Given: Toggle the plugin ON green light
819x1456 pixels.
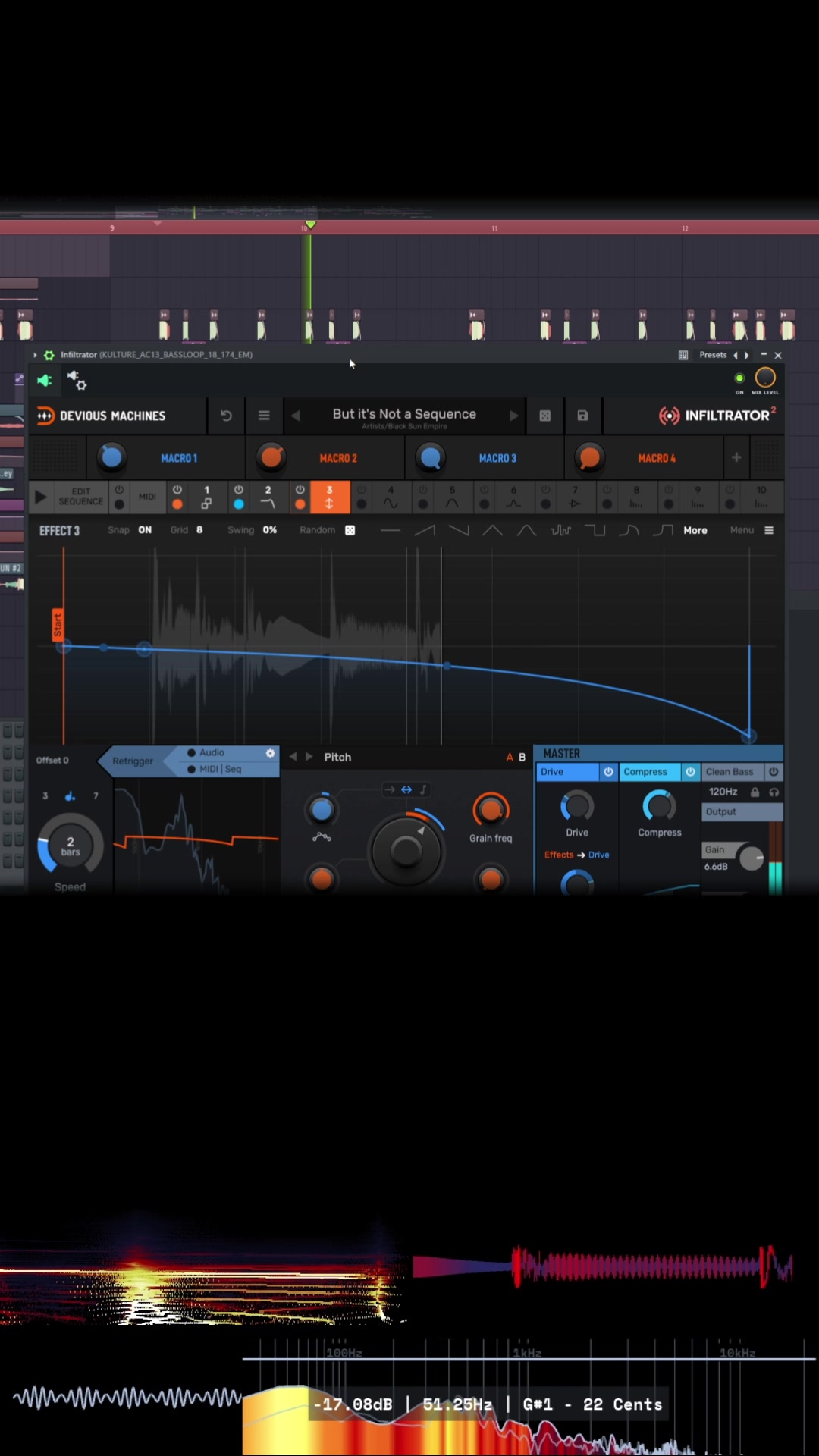Looking at the screenshot, I should [x=739, y=378].
